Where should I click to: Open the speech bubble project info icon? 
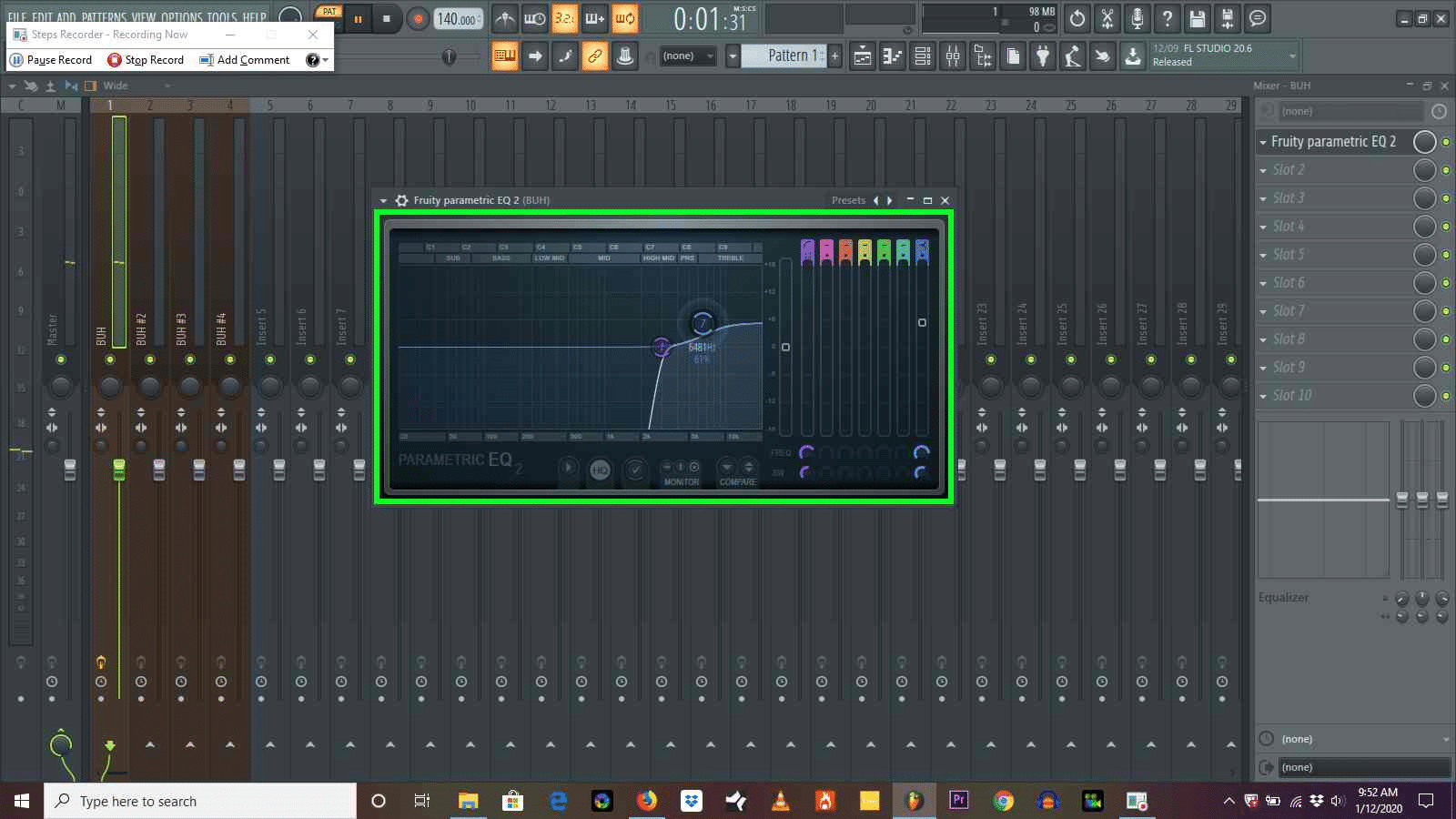coord(1258,18)
